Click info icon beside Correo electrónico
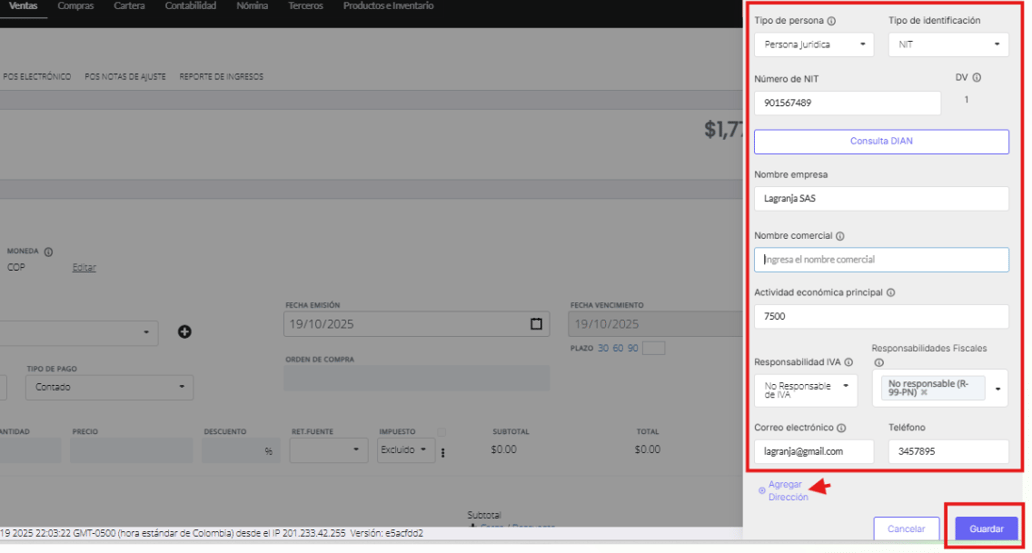The image size is (1032, 553). pyautogui.click(x=842, y=428)
